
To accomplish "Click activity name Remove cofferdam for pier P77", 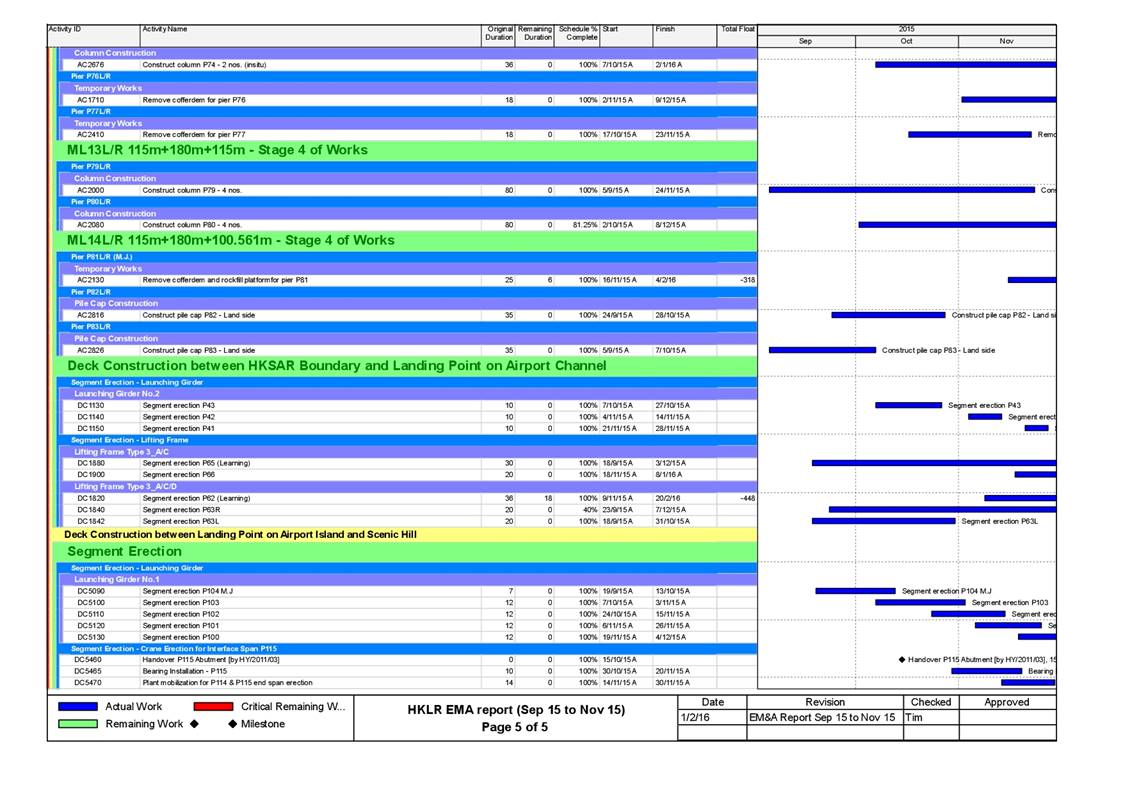I will 193,135.
